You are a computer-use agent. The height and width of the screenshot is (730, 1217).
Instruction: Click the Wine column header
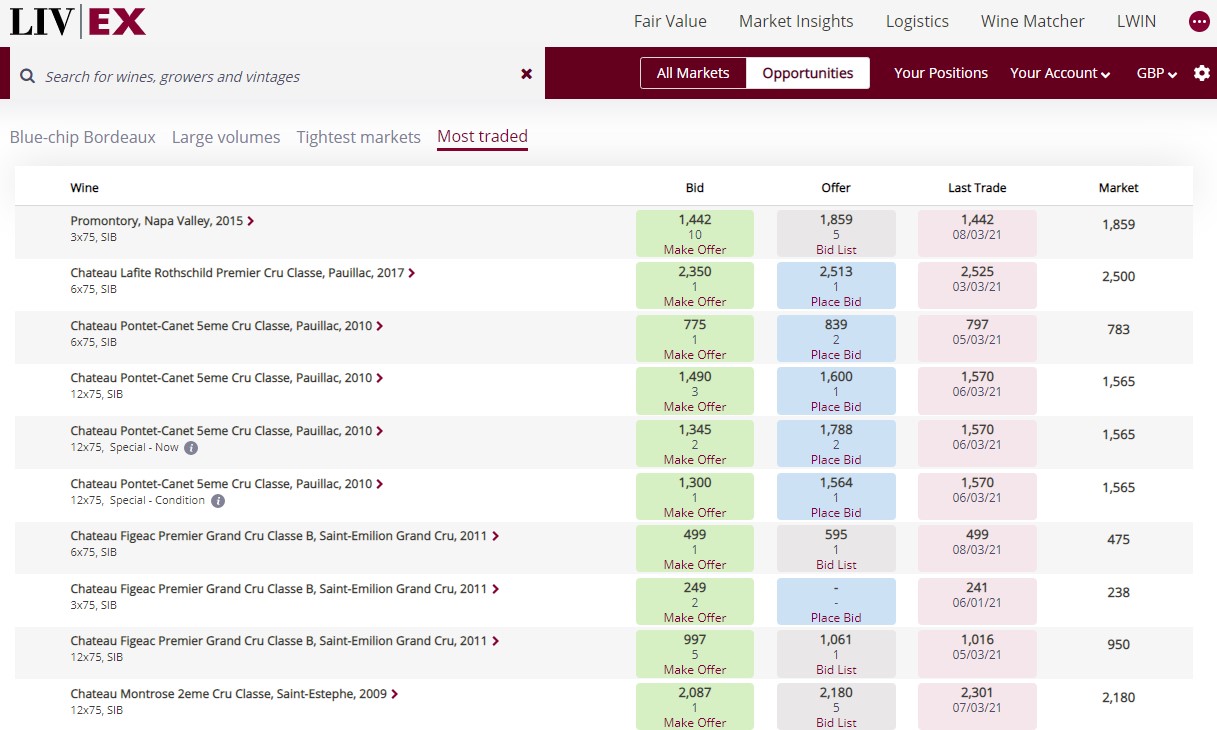coord(85,188)
